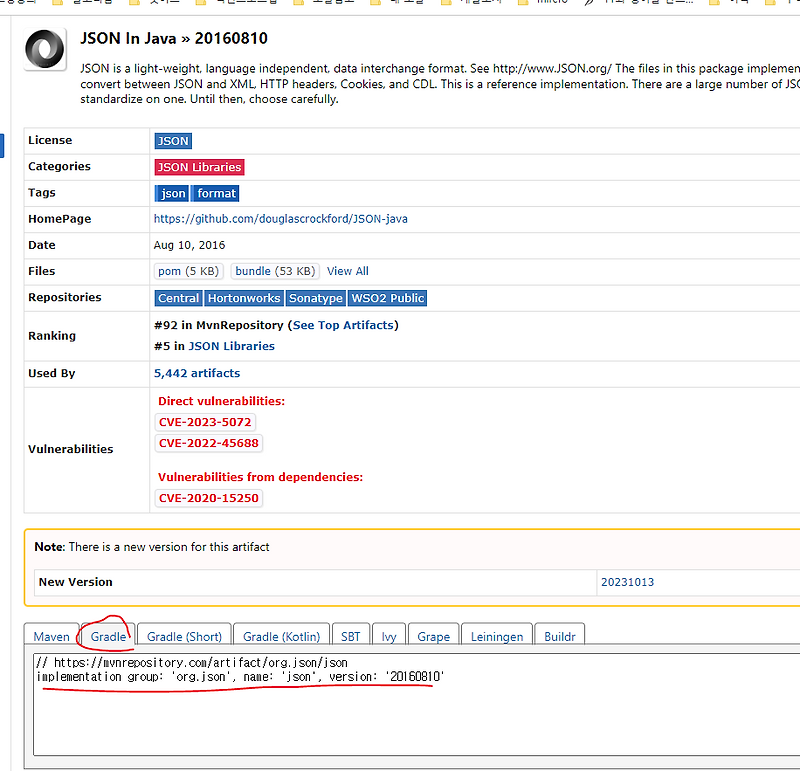Open the 5,442 artifacts link

197,373
